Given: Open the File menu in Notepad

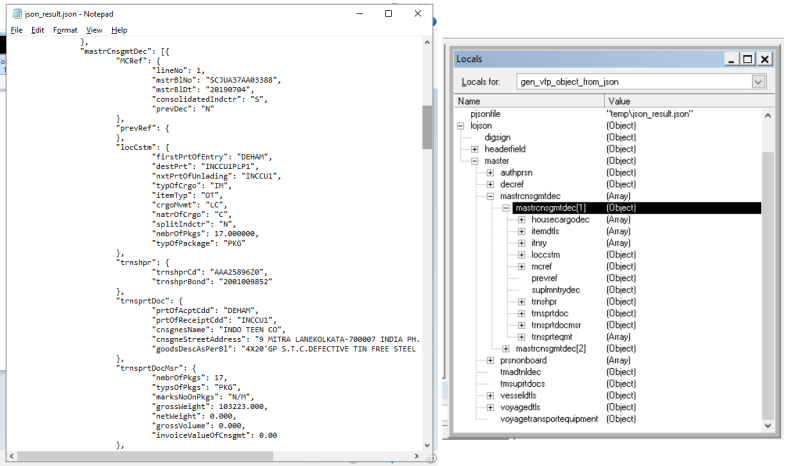Looking at the screenshot, I should coord(17,30).
